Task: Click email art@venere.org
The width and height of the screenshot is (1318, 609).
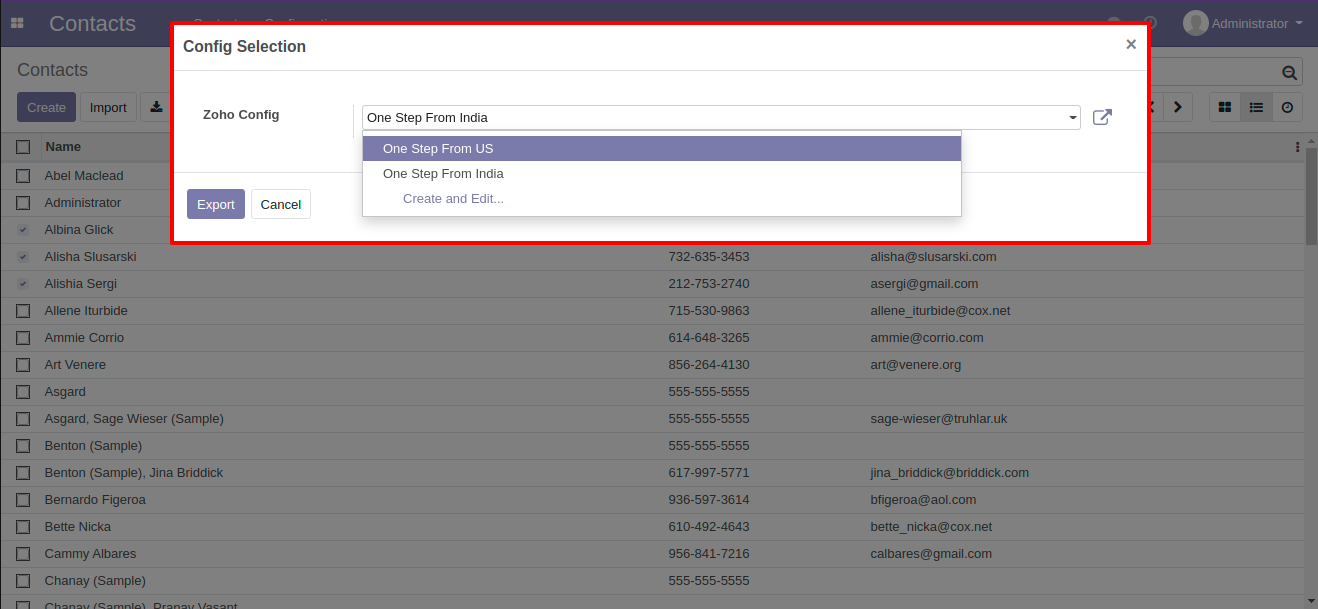Action: click(x=915, y=365)
